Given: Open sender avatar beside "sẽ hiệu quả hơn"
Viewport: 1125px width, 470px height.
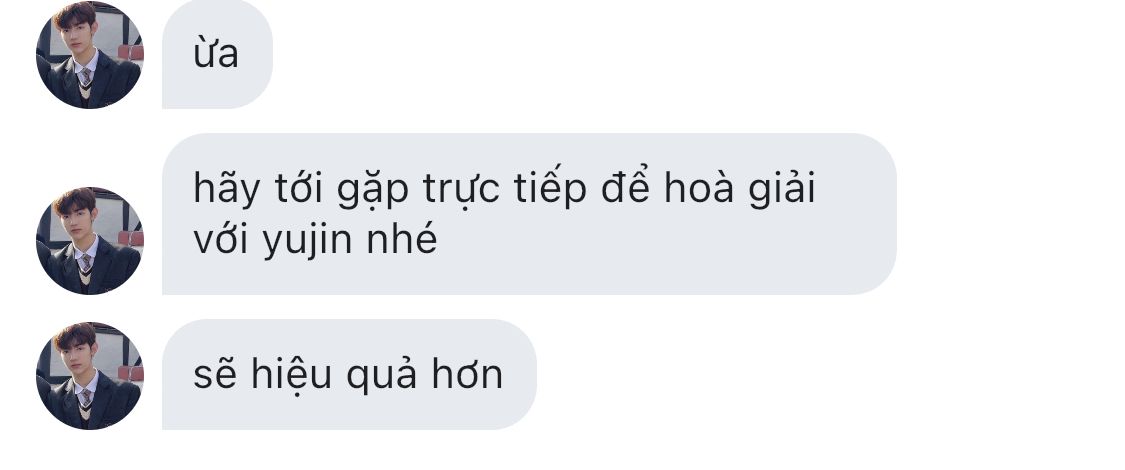Looking at the screenshot, I should [90, 375].
